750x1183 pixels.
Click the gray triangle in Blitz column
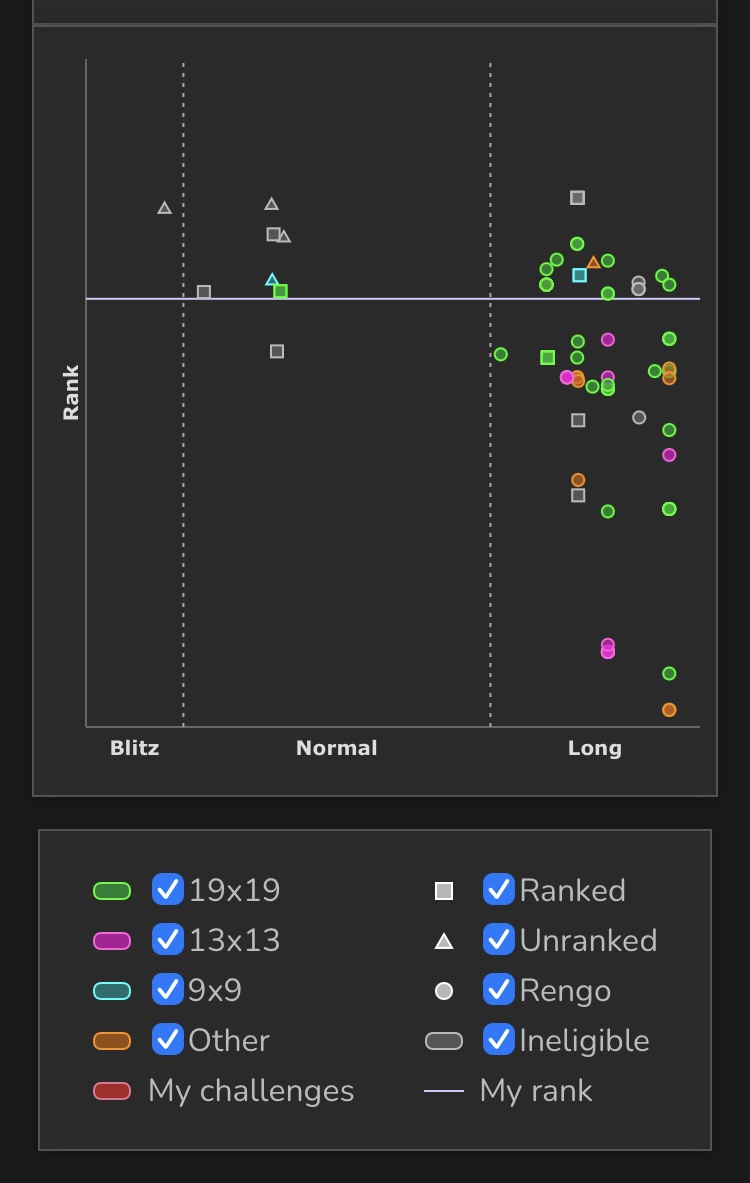tap(165, 208)
